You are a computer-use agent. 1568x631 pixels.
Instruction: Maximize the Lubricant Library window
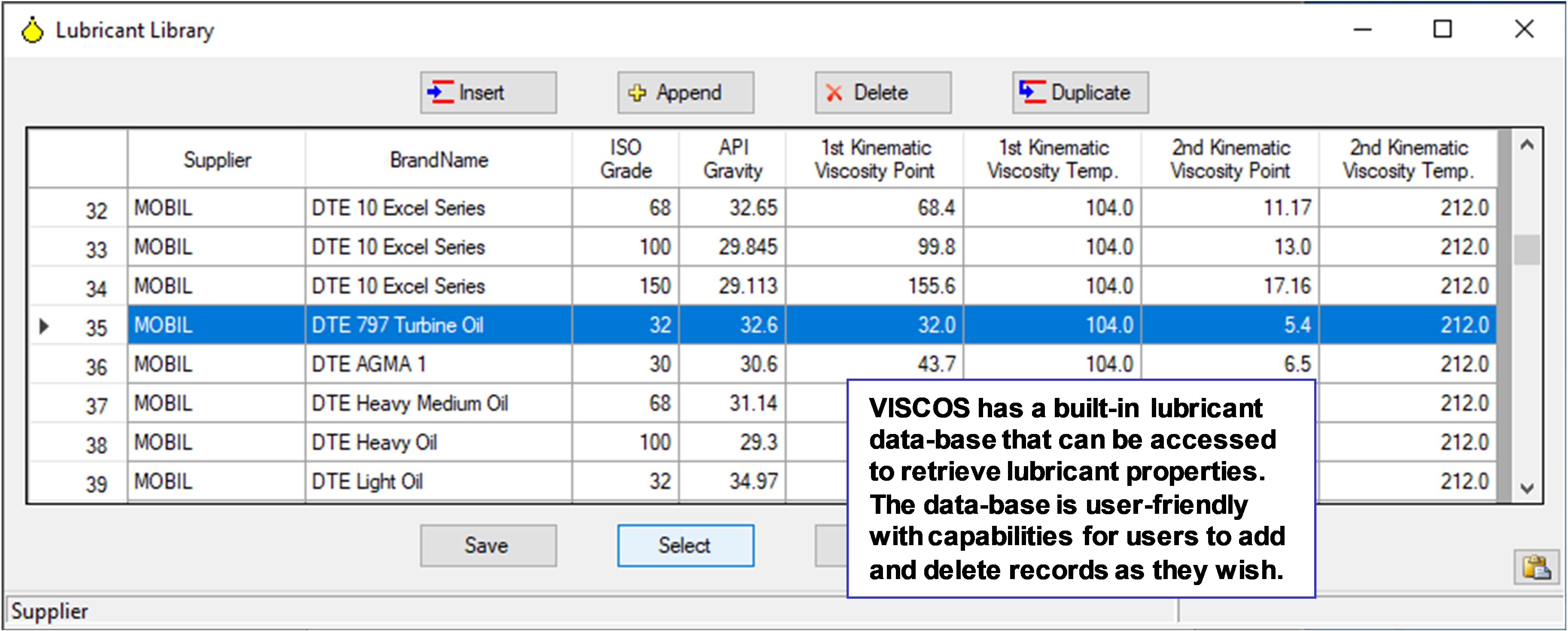click(x=1443, y=29)
